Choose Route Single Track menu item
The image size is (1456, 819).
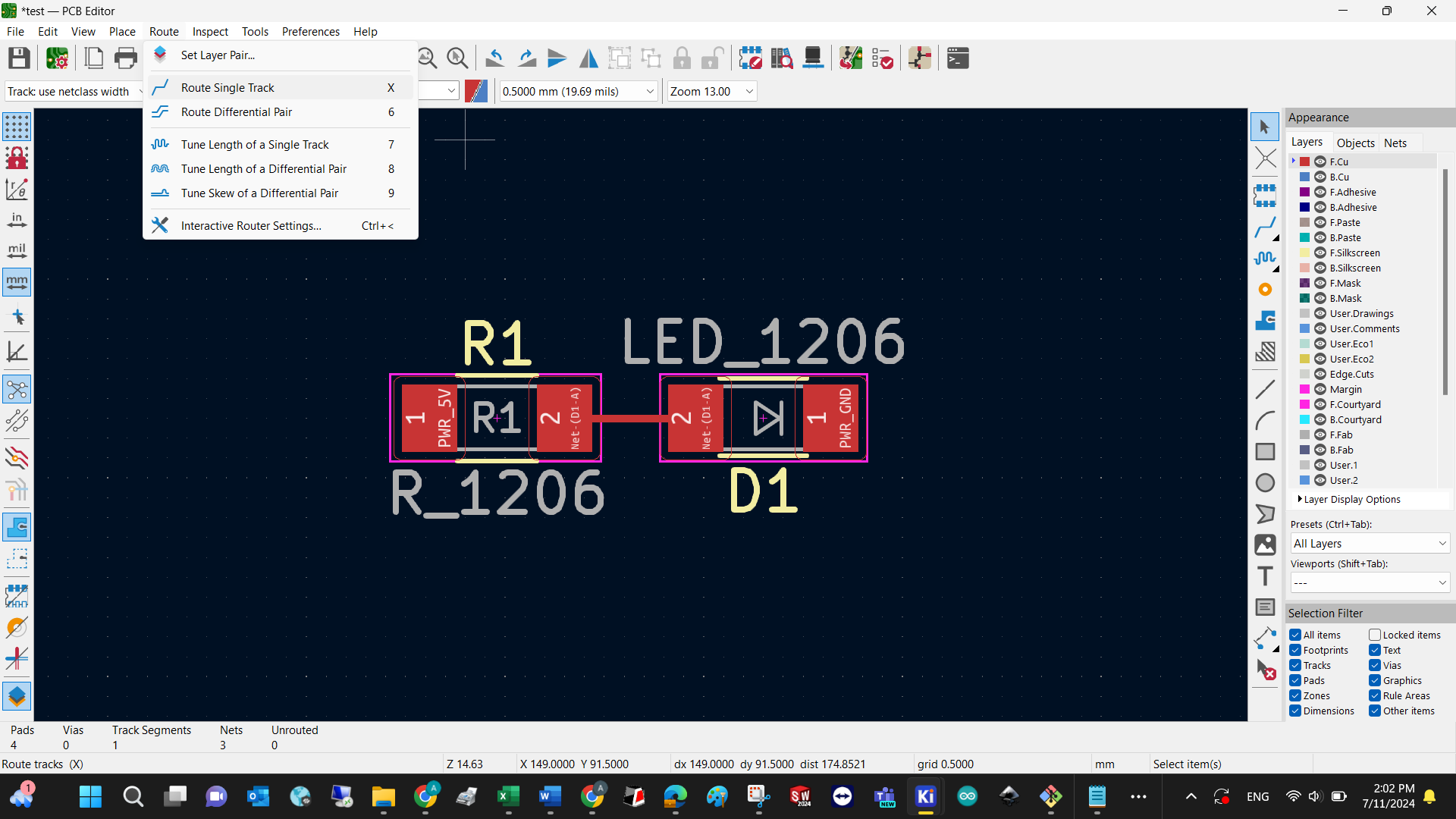(x=281, y=87)
